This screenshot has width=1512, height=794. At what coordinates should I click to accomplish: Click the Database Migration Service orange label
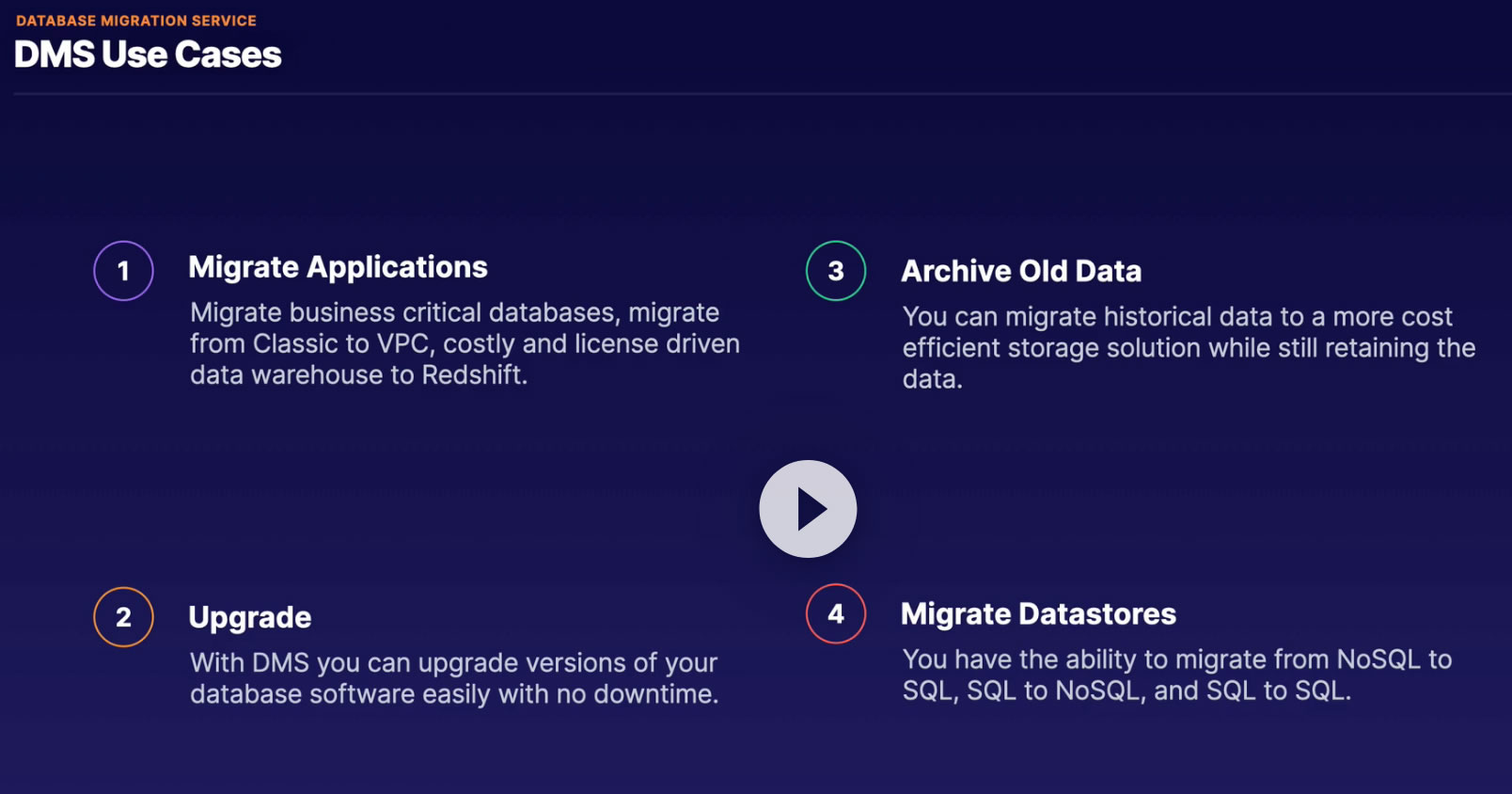pos(136,21)
